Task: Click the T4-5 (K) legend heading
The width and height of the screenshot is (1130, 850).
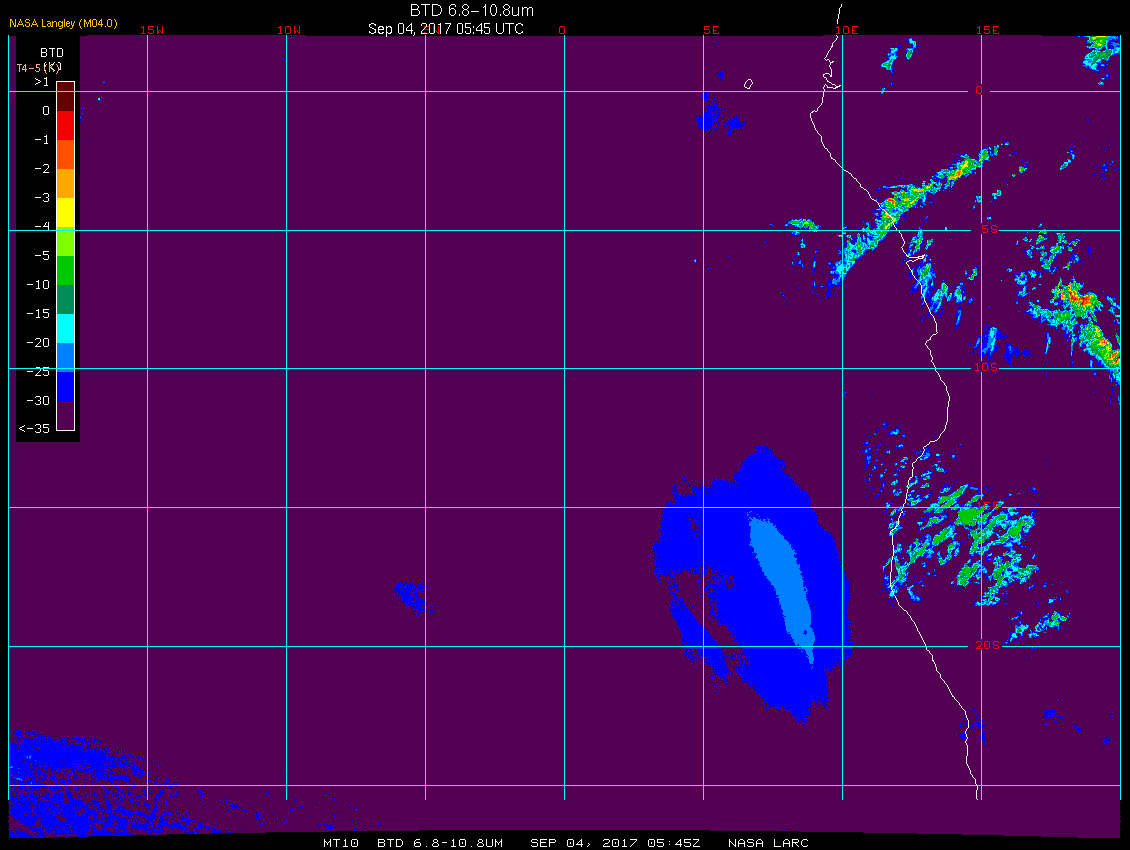Action: click(x=39, y=68)
